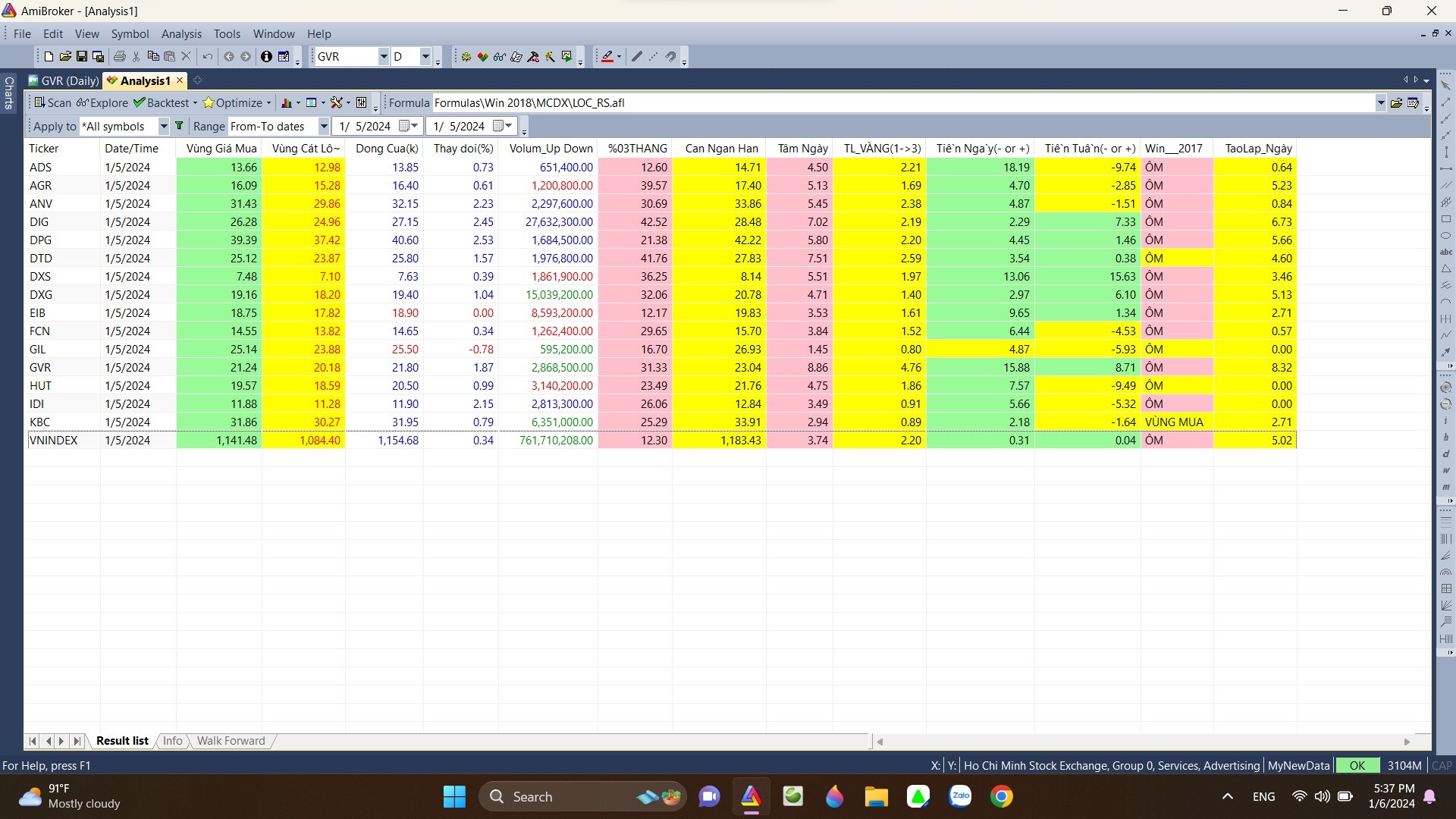Click the pencil draw icon in top toolbar
The image size is (1456, 819).
(637, 57)
